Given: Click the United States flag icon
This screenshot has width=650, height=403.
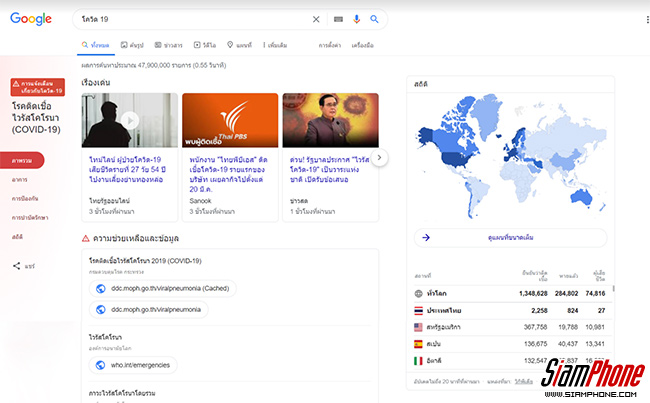Looking at the screenshot, I should pyautogui.click(x=419, y=327).
